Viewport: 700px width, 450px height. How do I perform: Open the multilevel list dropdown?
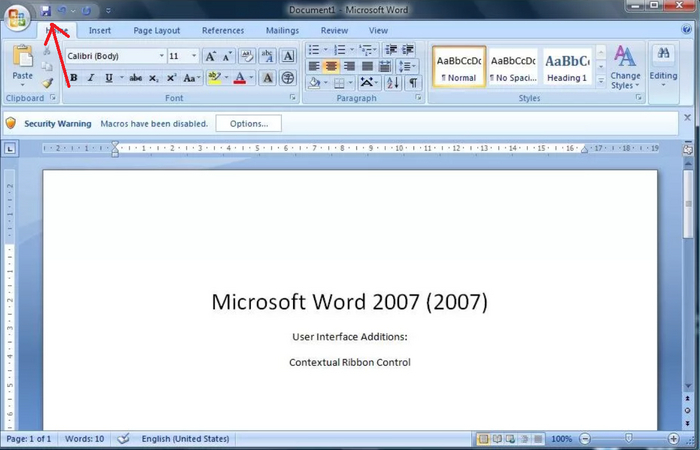pos(368,50)
